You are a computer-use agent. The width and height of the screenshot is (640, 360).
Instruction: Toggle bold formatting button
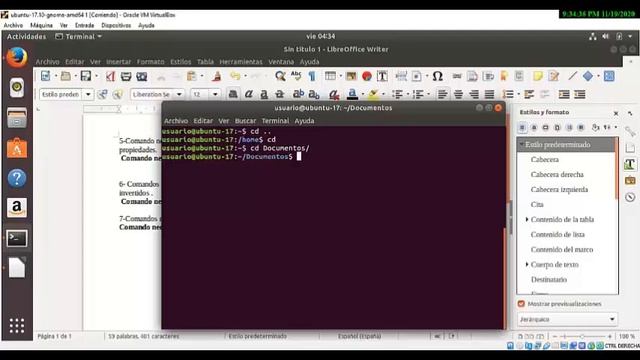pos(233,94)
